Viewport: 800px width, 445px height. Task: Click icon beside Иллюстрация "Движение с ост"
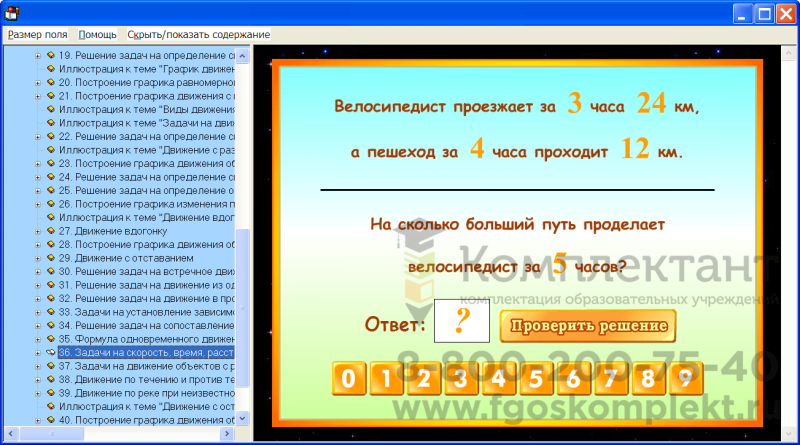[51, 406]
